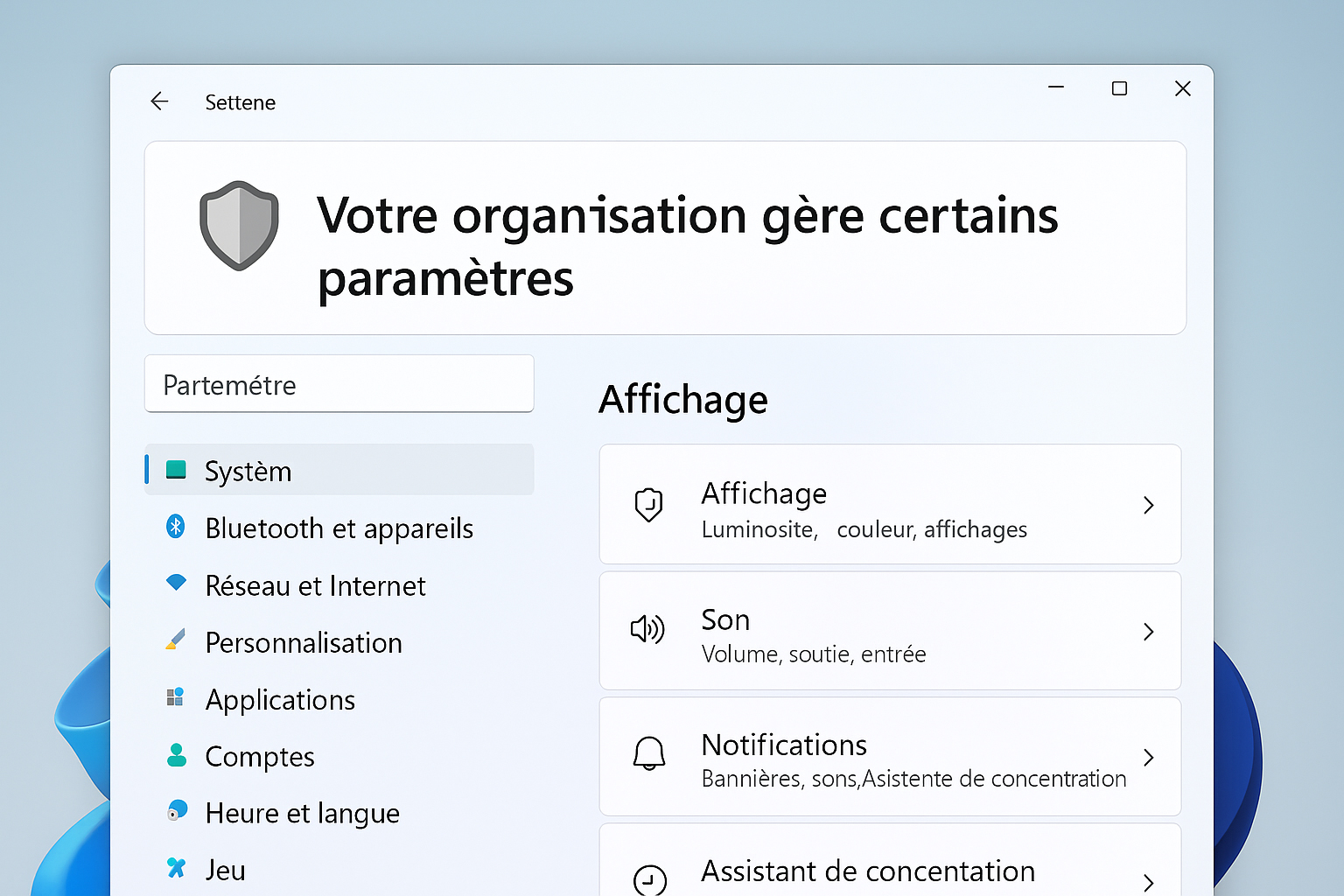Open Bluetooth et appareils section
Screen dimensions: 1344x896
pyautogui.click(x=339, y=528)
